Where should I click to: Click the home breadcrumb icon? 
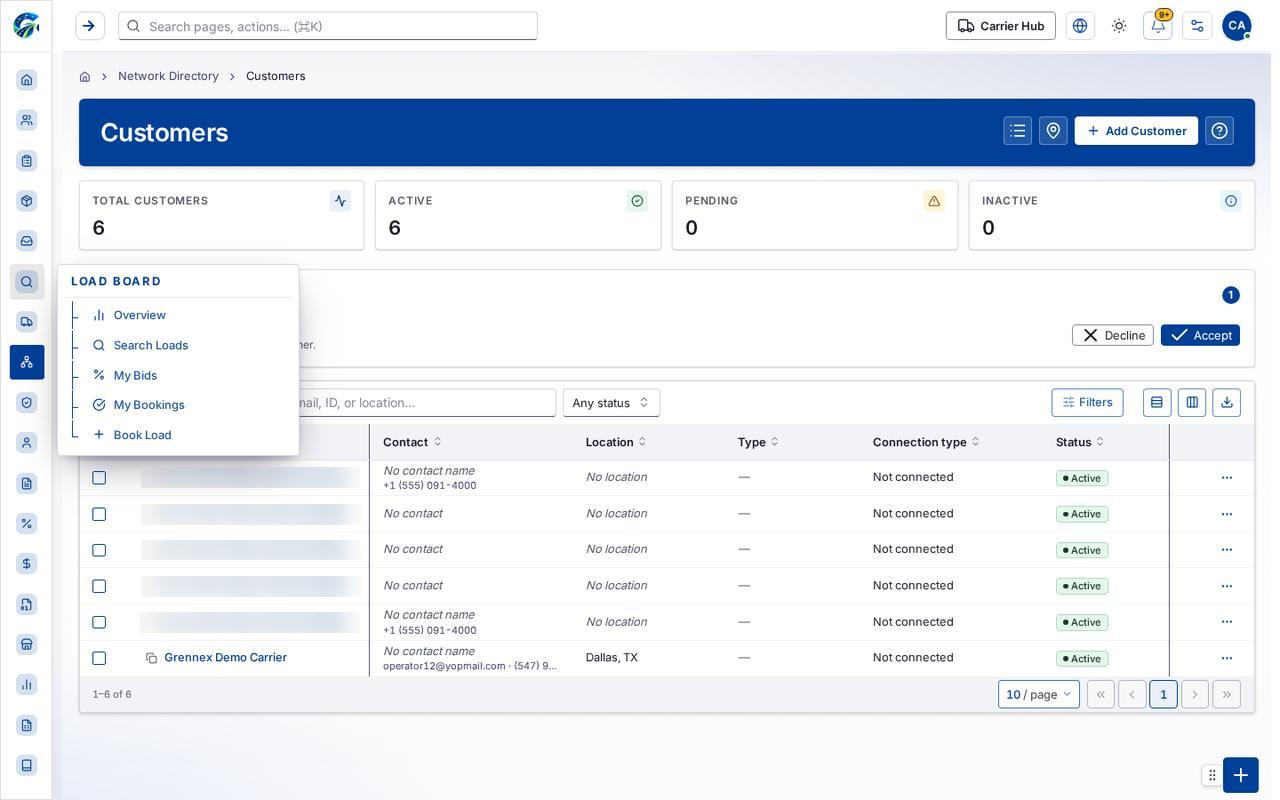click(85, 76)
